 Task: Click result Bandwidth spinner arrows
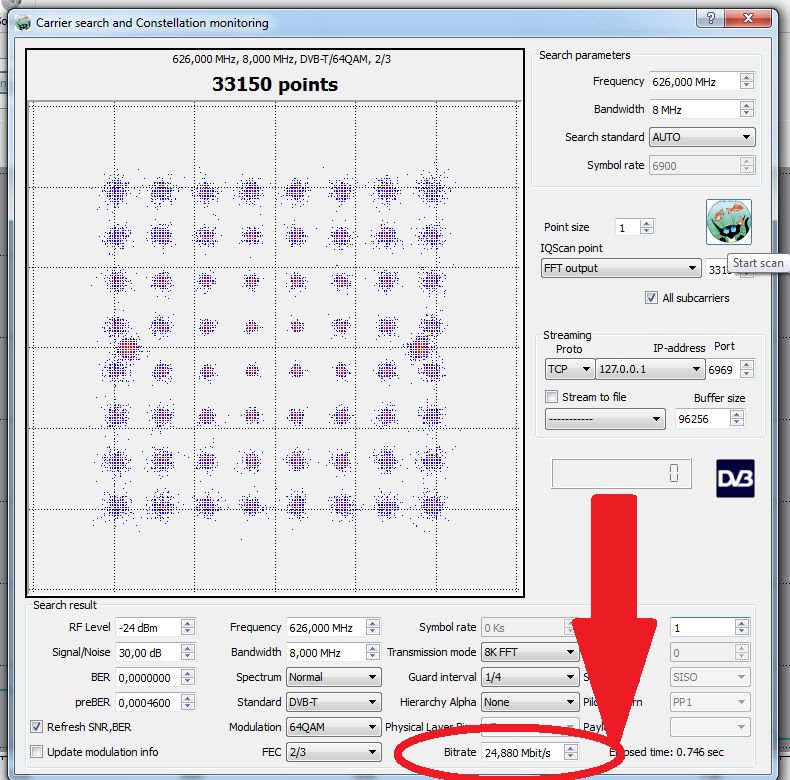click(x=373, y=653)
